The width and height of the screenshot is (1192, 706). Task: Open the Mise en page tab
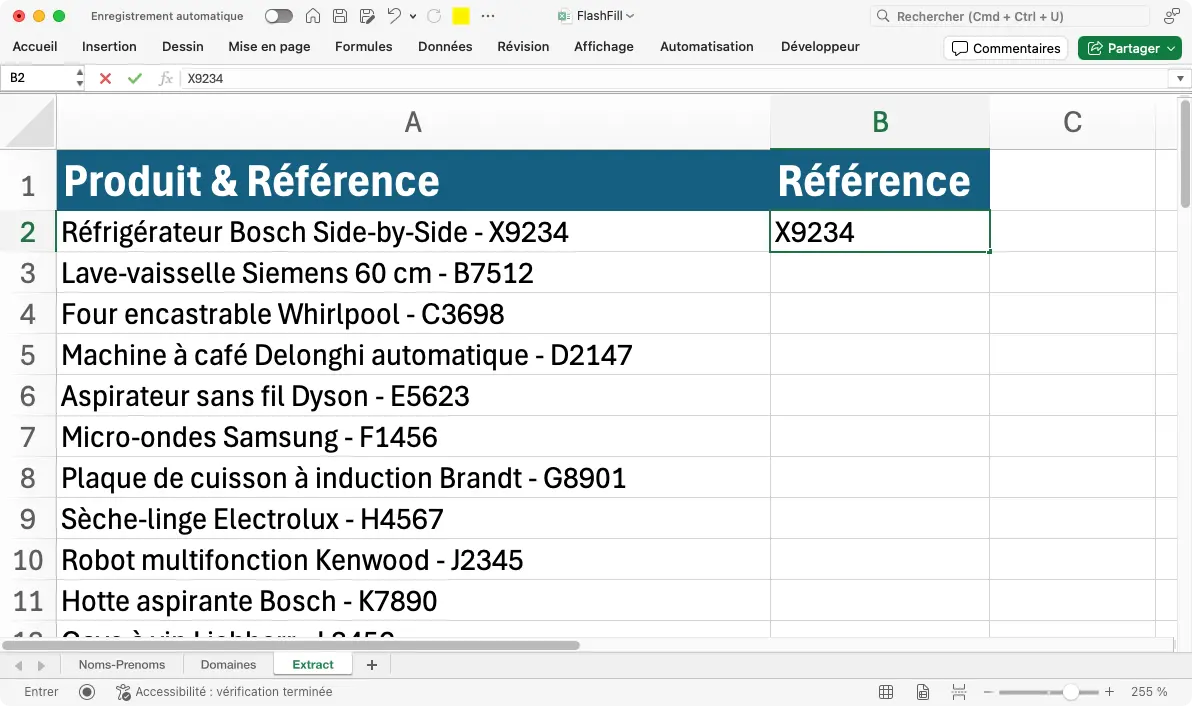[x=269, y=46]
